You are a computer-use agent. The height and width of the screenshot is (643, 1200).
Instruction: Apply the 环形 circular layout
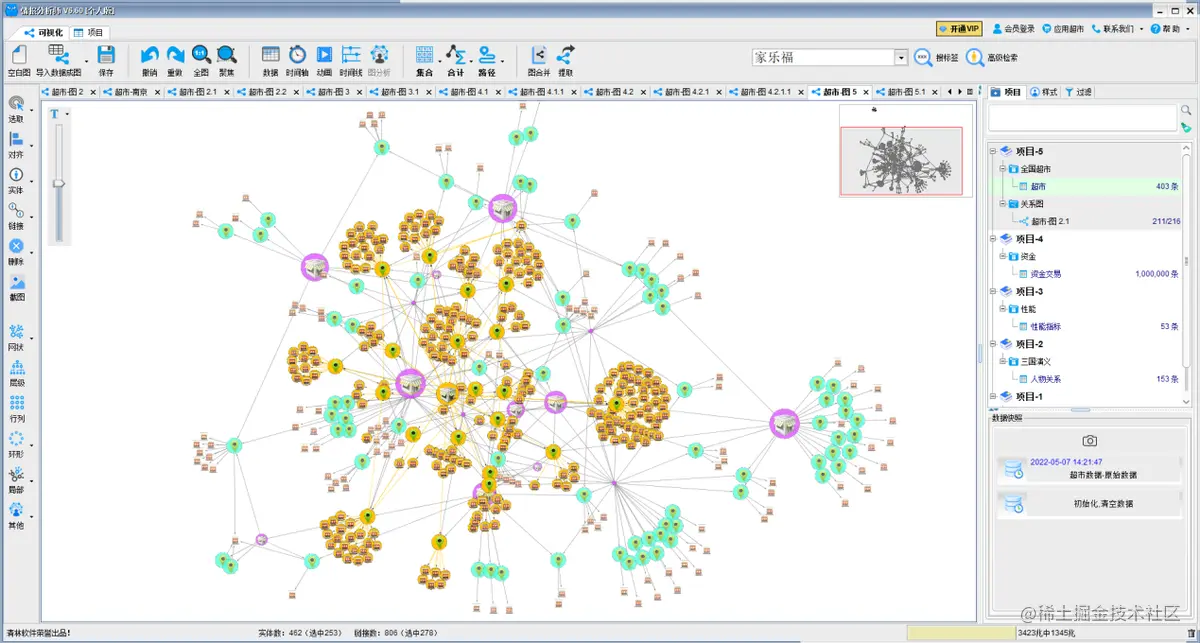[16, 439]
